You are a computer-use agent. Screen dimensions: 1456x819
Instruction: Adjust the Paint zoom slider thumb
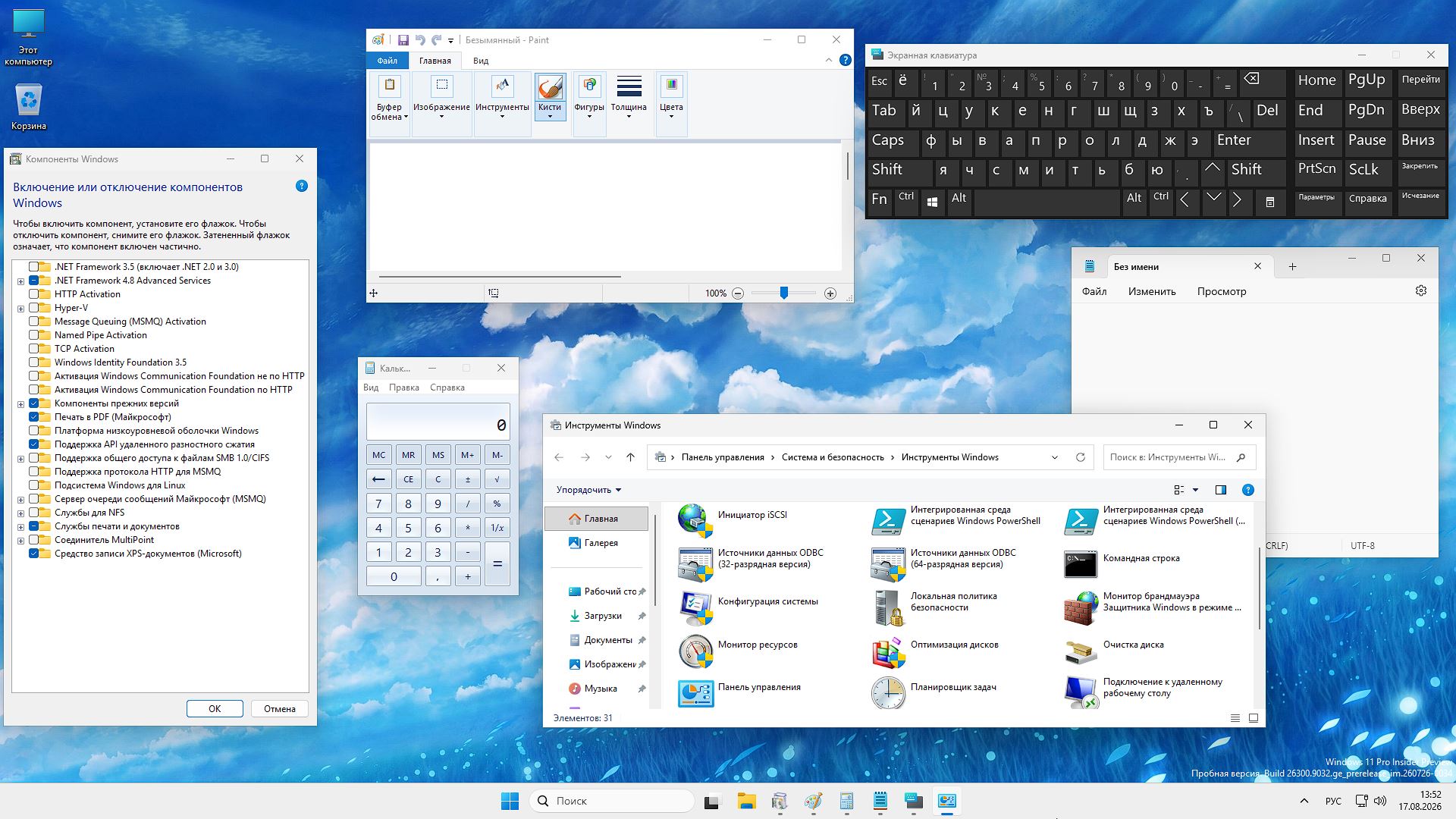click(x=784, y=293)
